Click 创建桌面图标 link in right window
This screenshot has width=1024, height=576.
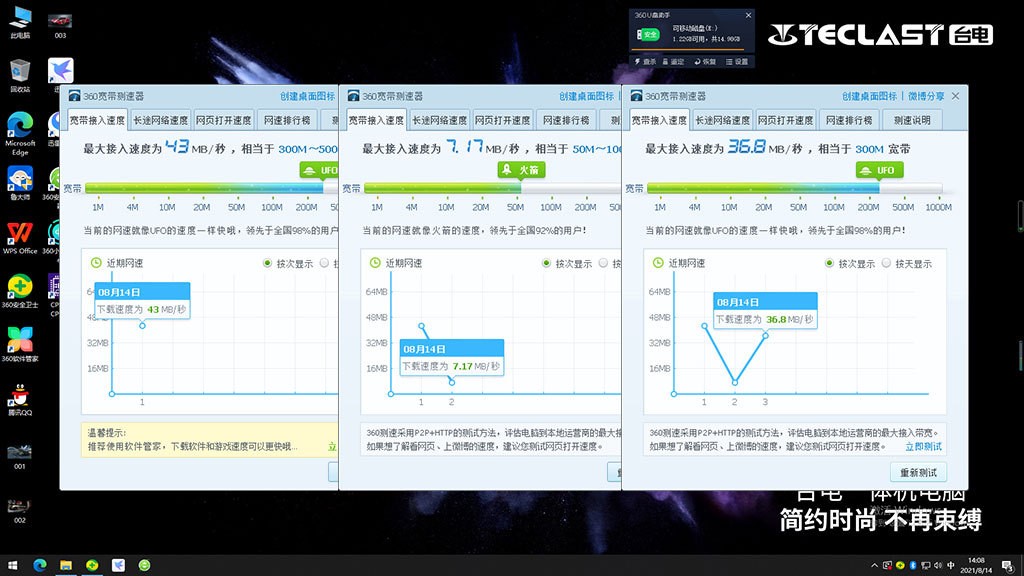click(869, 96)
